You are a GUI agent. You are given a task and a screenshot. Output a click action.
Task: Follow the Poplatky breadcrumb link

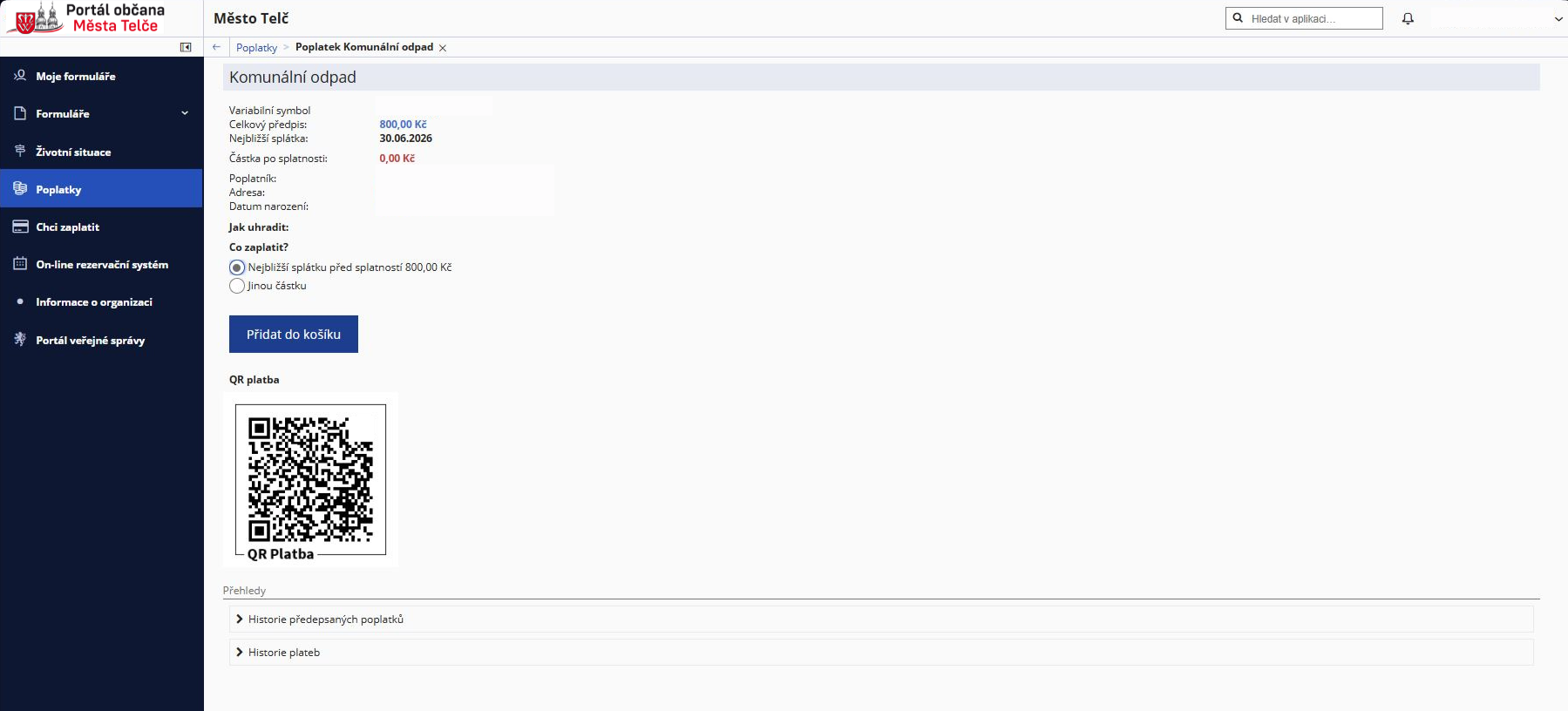256,48
